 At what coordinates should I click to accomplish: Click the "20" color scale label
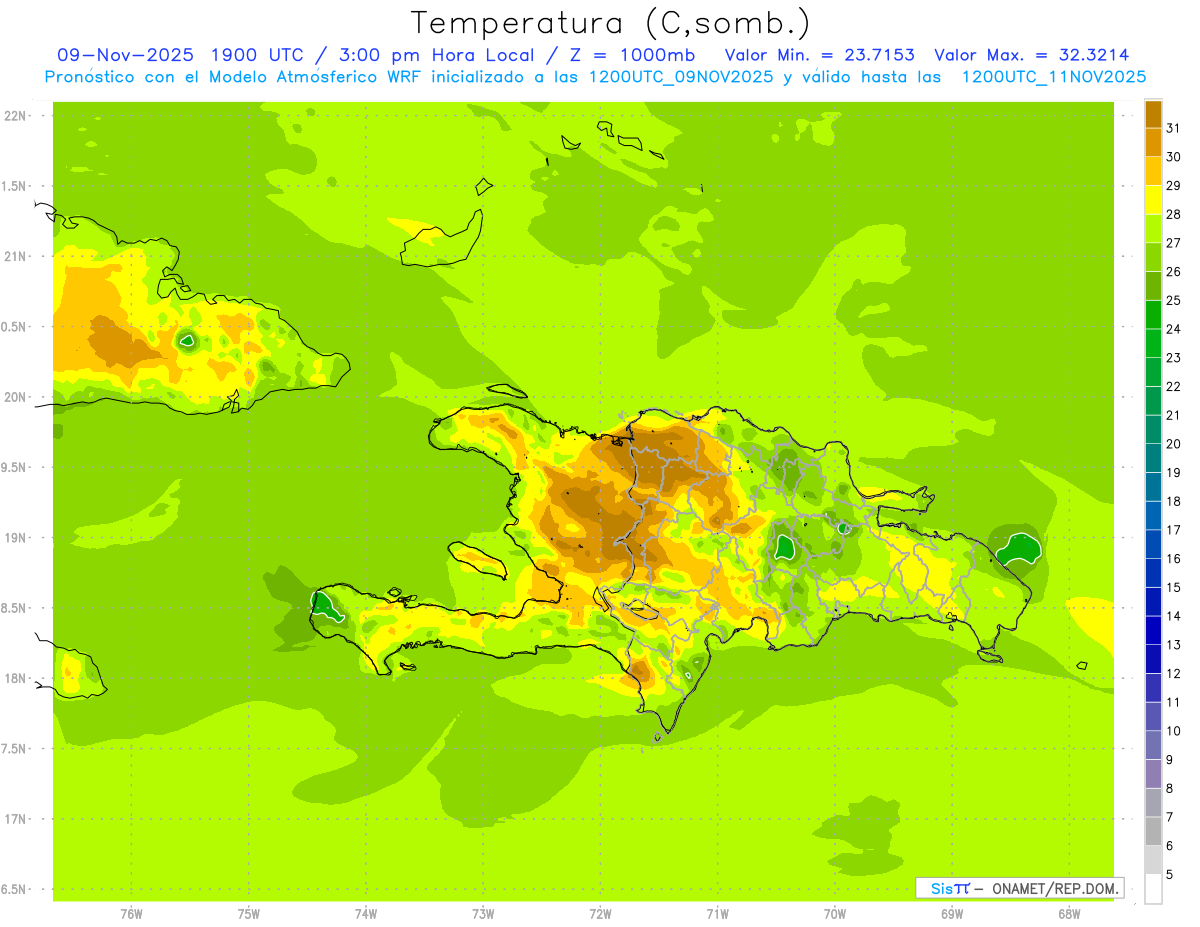pyautogui.click(x=1174, y=443)
